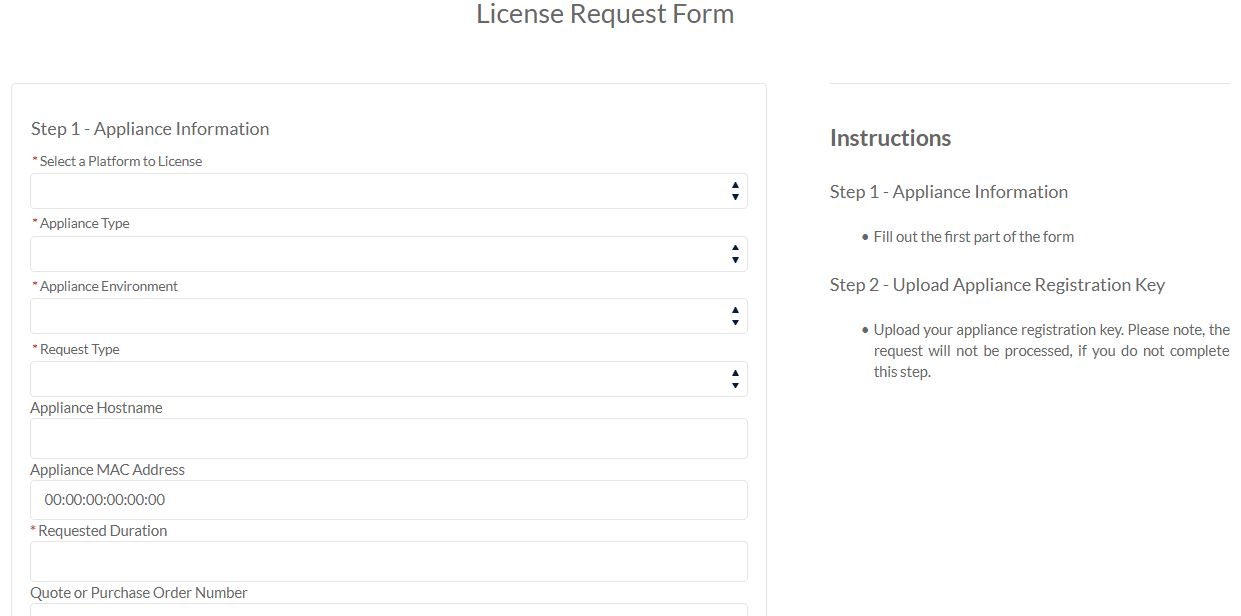This screenshot has width=1241, height=616.
Task: Click the Step 2 - Upload Appliance Registration Key text
Action: click(x=997, y=285)
